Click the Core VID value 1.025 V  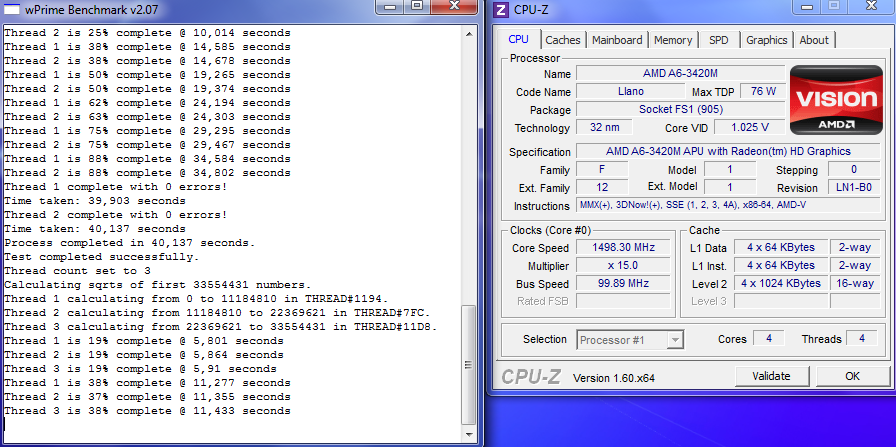point(750,127)
